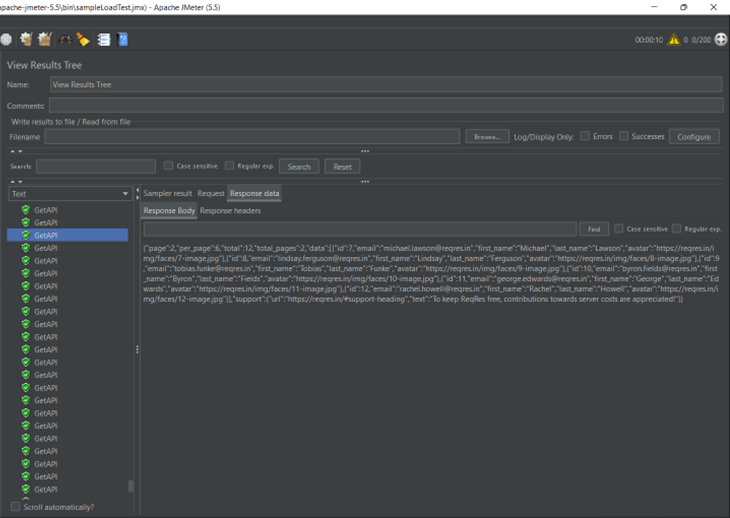Image resolution: width=730 pixels, height=518 pixels.
Task: Enable the Errors checkbox
Action: (585, 136)
